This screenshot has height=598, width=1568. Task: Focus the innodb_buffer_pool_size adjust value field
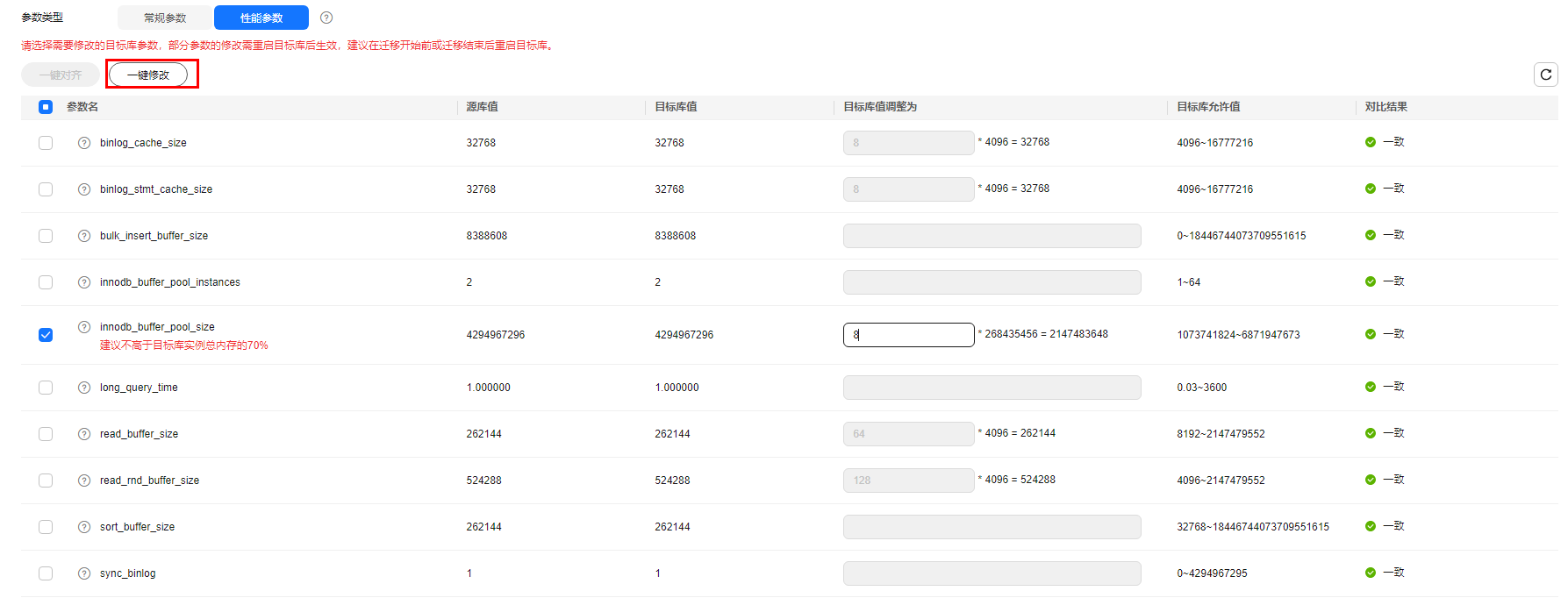[x=909, y=335]
